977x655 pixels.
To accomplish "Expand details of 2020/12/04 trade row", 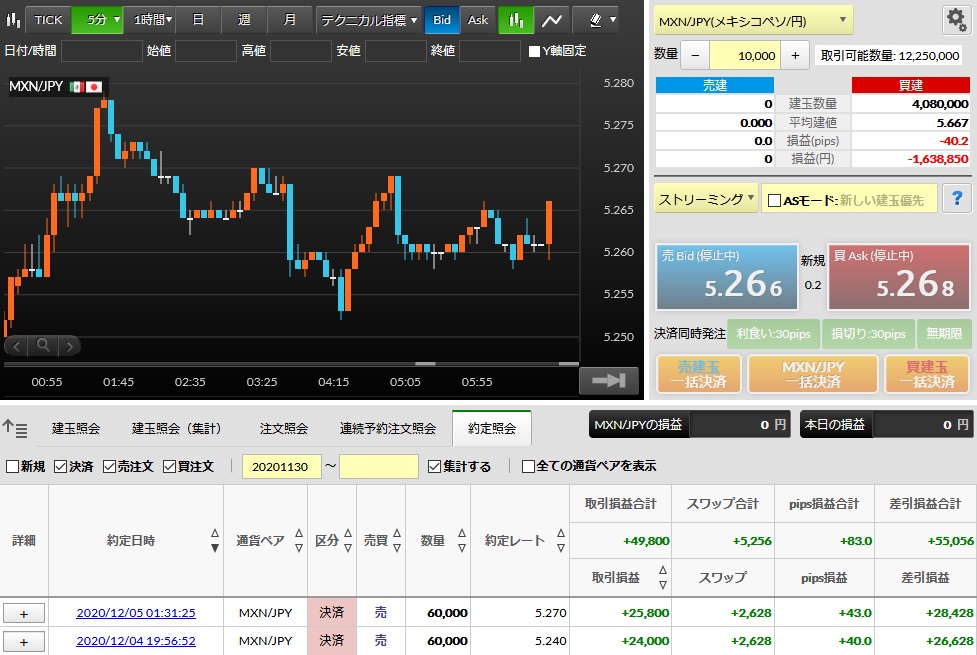I will pos(24,641).
